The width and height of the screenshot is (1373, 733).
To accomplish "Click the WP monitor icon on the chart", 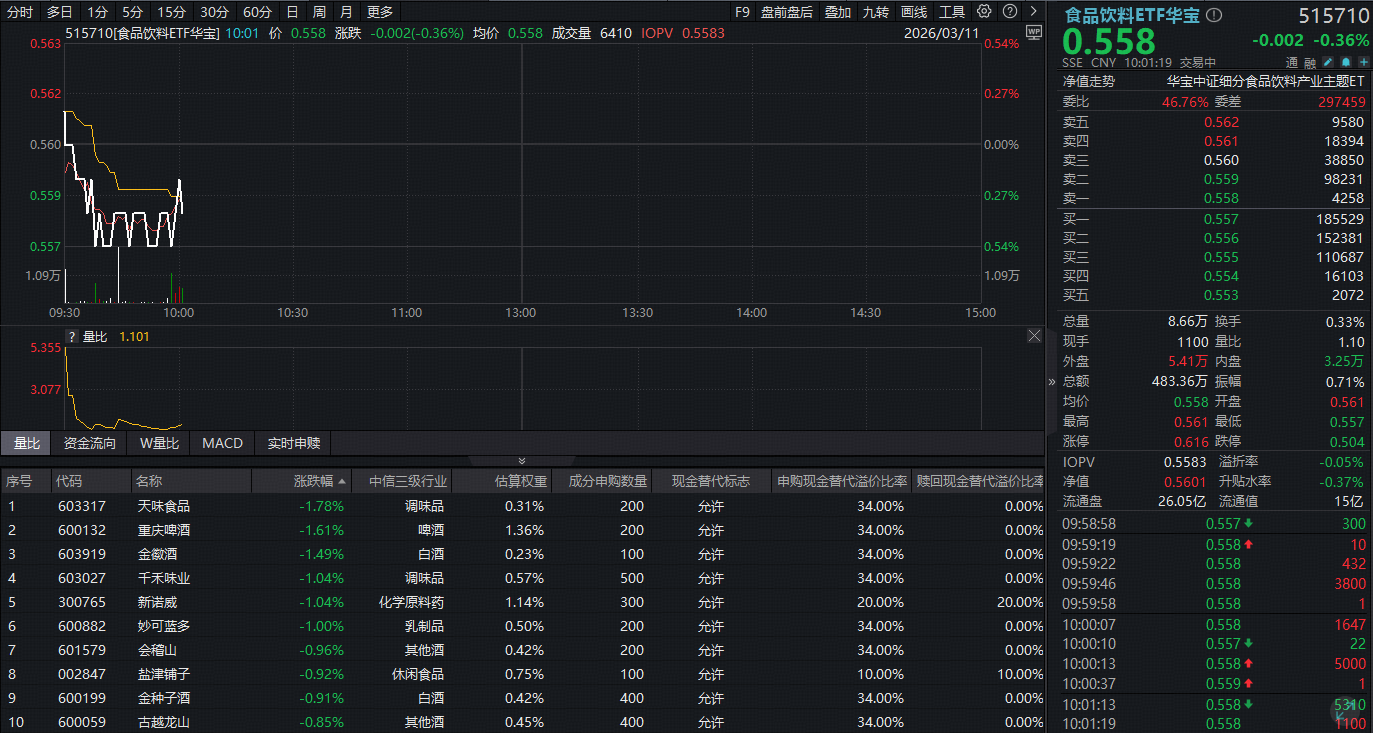I will [1033, 32].
